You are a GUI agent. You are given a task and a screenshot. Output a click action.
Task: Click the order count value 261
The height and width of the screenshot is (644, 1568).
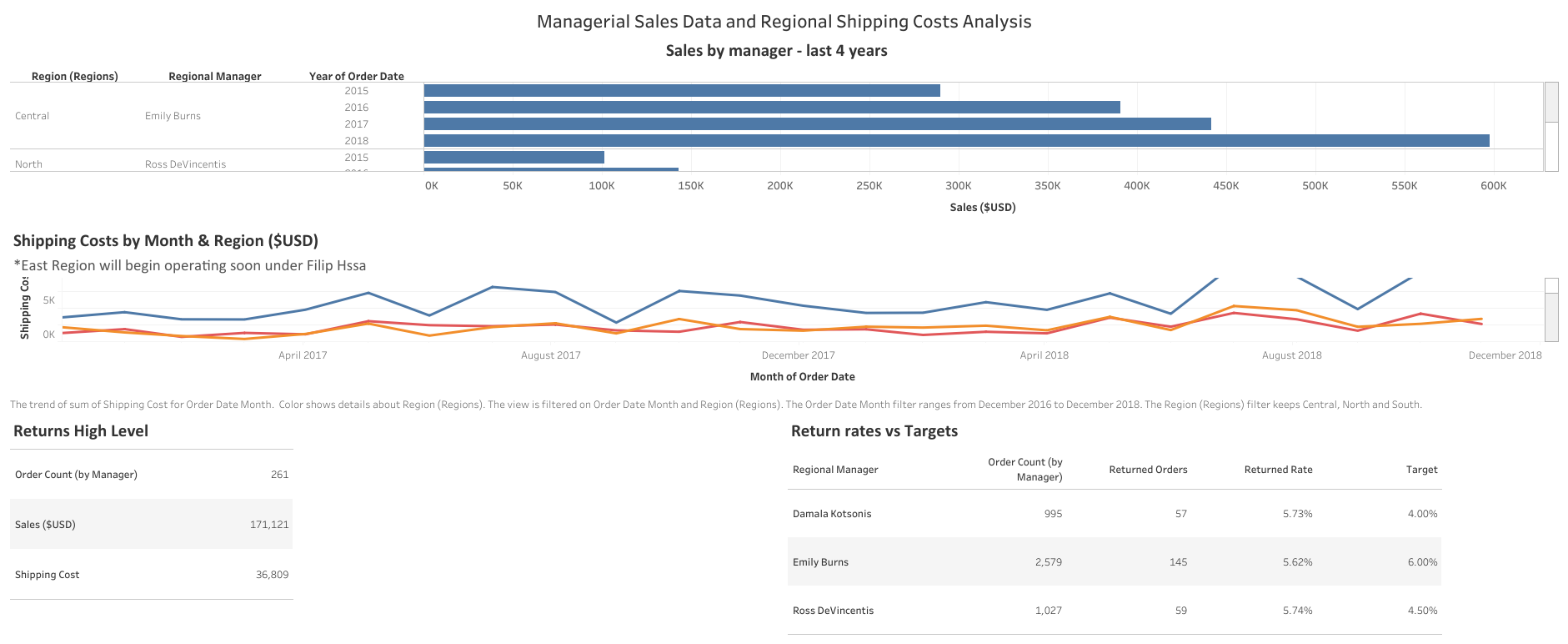(280, 475)
